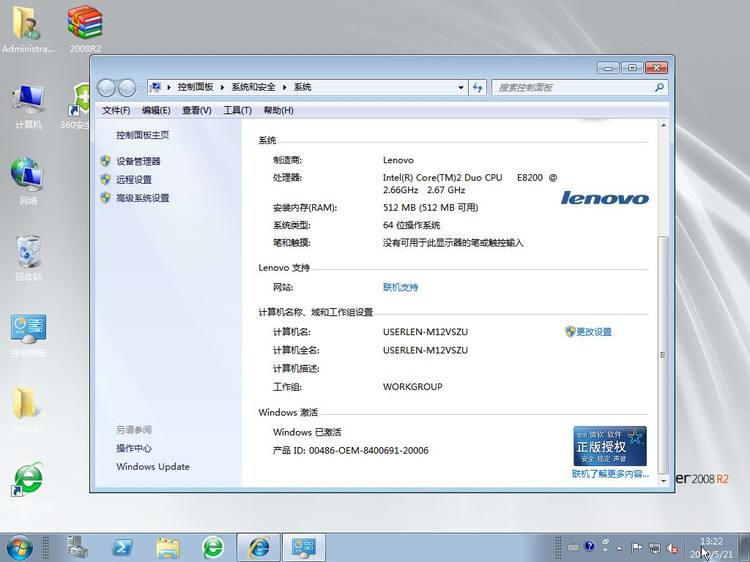Click the blue help question mark in the tray
The image size is (750, 562).
[589, 546]
